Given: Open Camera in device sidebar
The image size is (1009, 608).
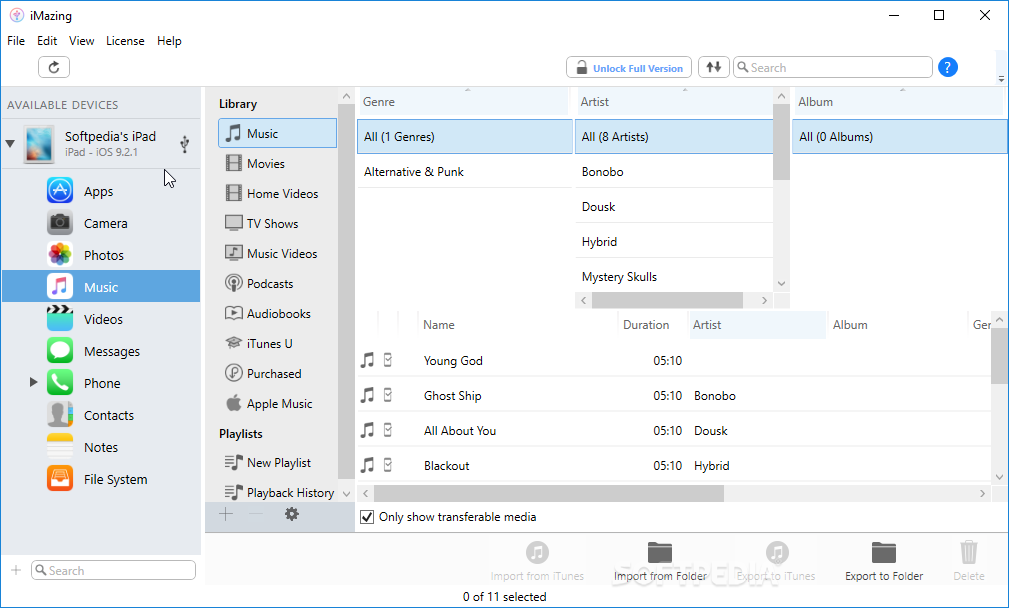Looking at the screenshot, I should tap(101, 223).
